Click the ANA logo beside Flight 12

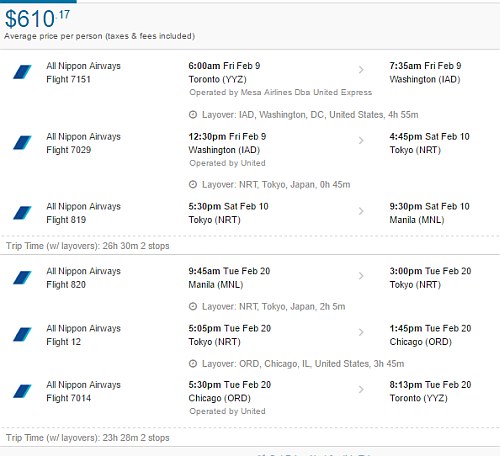click(22, 335)
